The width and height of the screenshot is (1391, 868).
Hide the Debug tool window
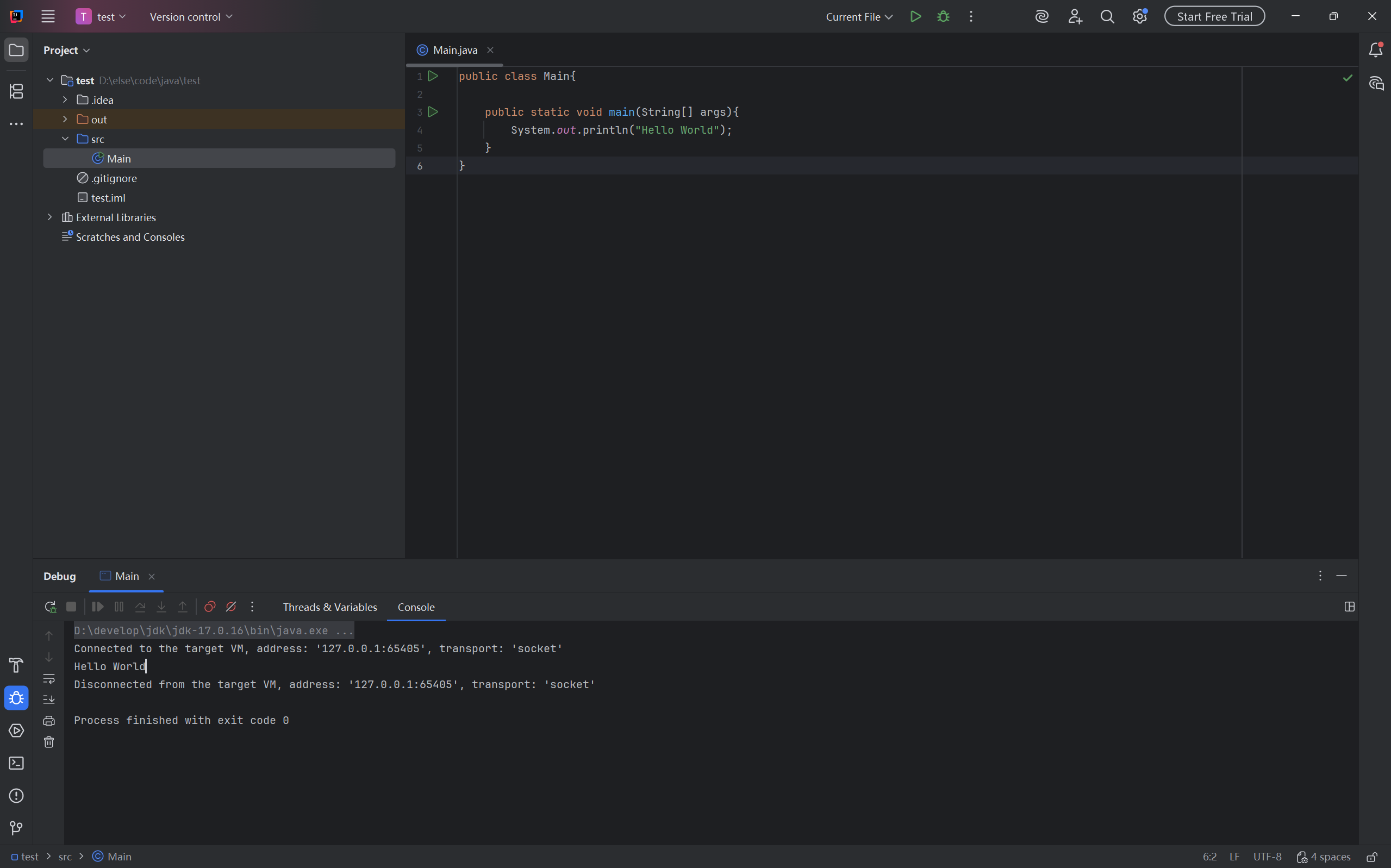point(1342,576)
